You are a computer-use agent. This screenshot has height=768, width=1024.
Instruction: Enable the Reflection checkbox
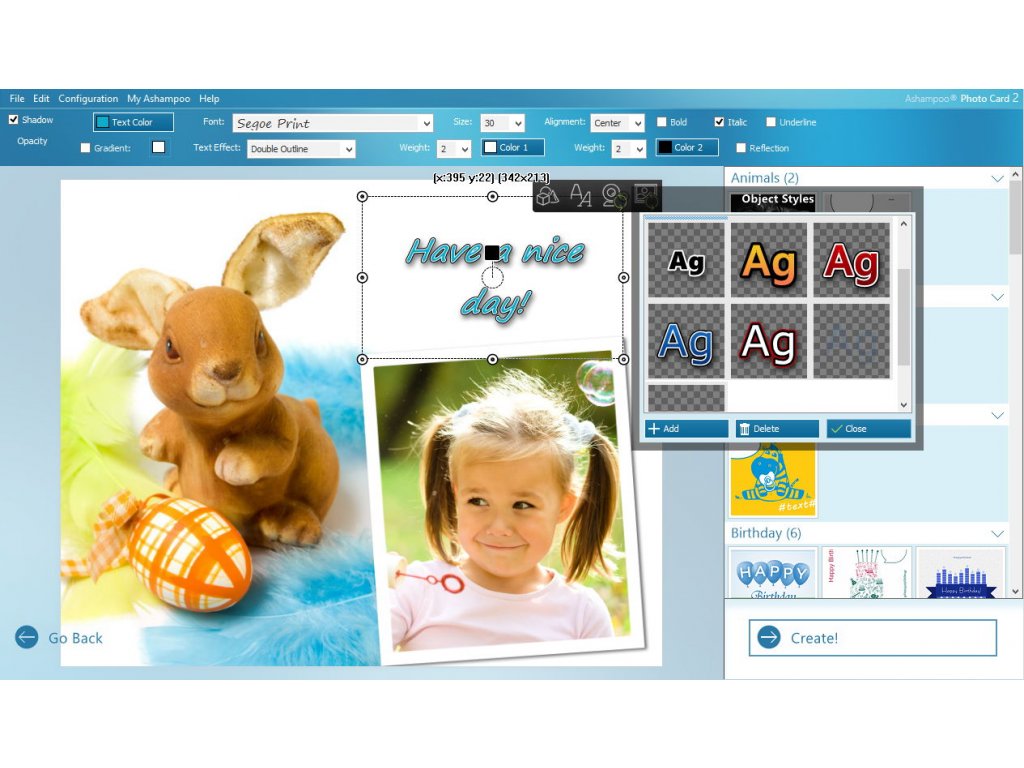click(x=741, y=148)
